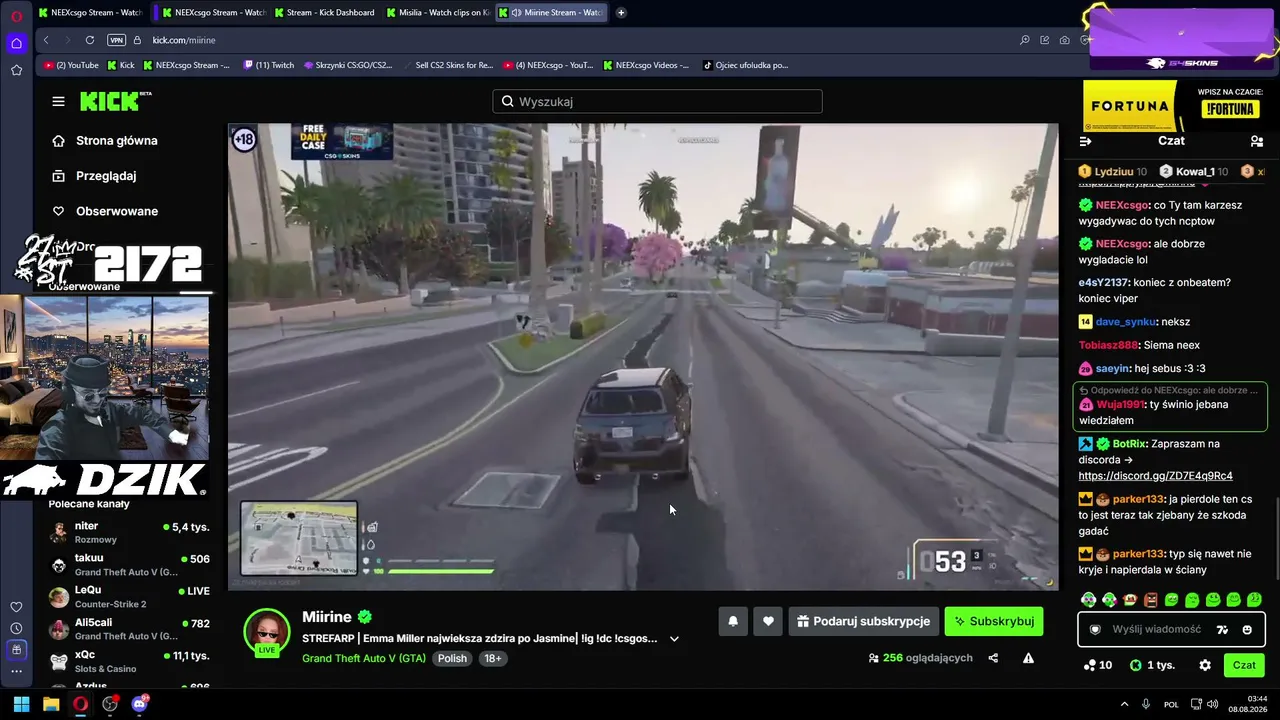This screenshot has width=1280, height=720.
Task: Reload the page
Action: coord(90,40)
